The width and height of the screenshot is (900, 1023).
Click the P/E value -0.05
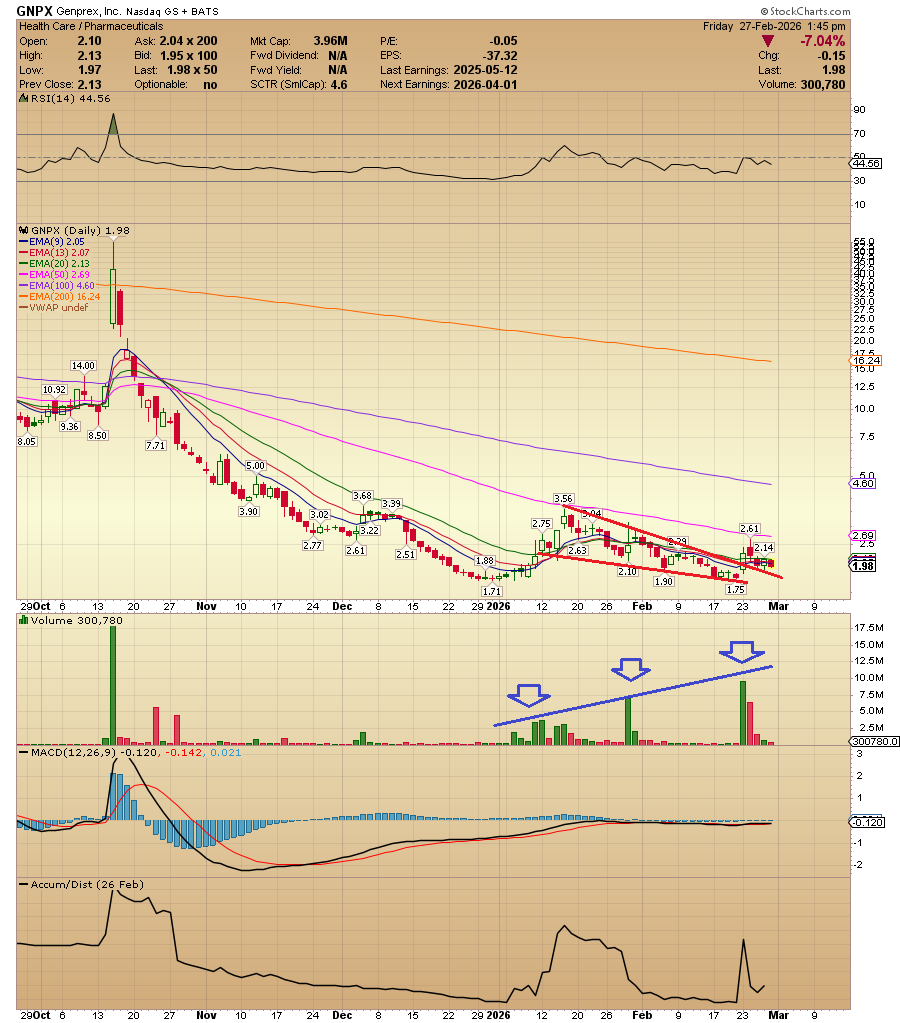point(503,41)
